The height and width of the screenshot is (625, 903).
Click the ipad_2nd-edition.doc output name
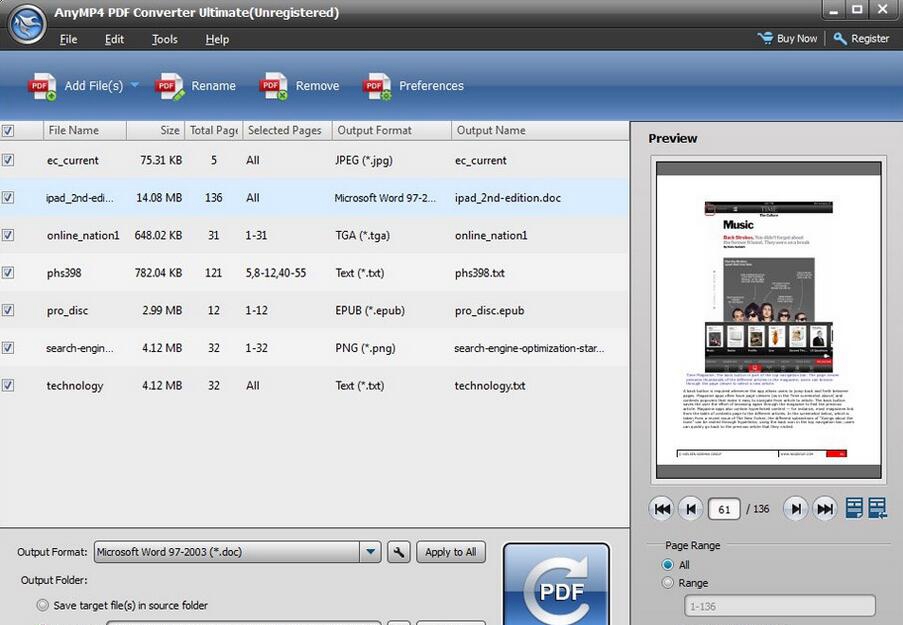[x=508, y=198]
